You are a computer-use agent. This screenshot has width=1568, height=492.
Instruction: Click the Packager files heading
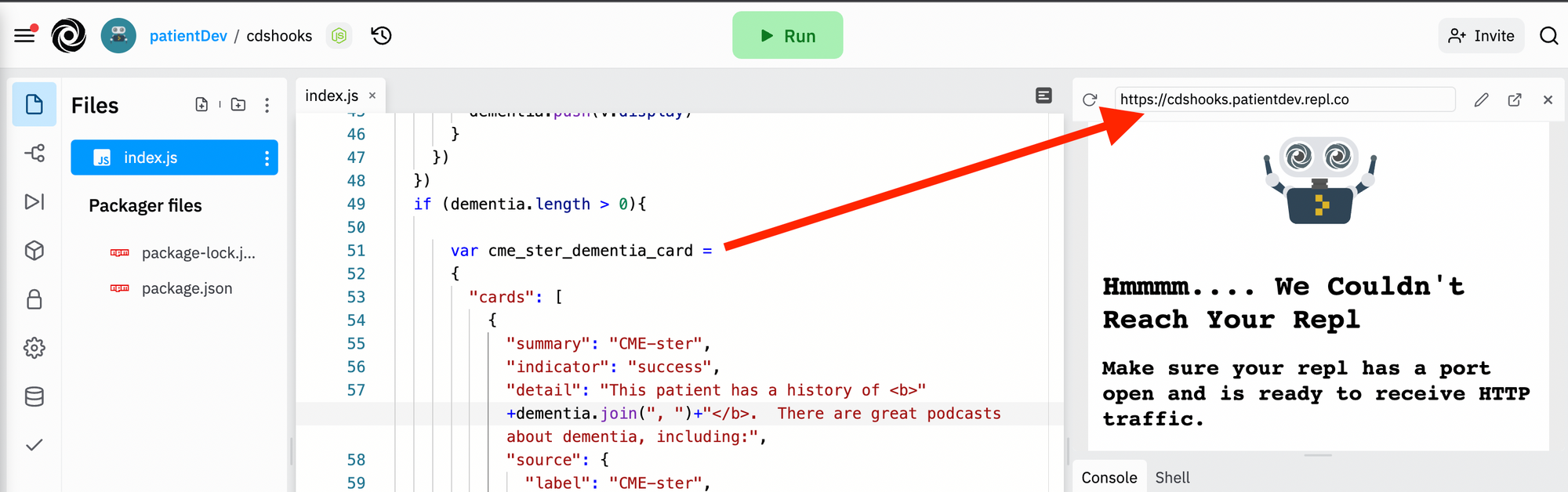(x=145, y=205)
